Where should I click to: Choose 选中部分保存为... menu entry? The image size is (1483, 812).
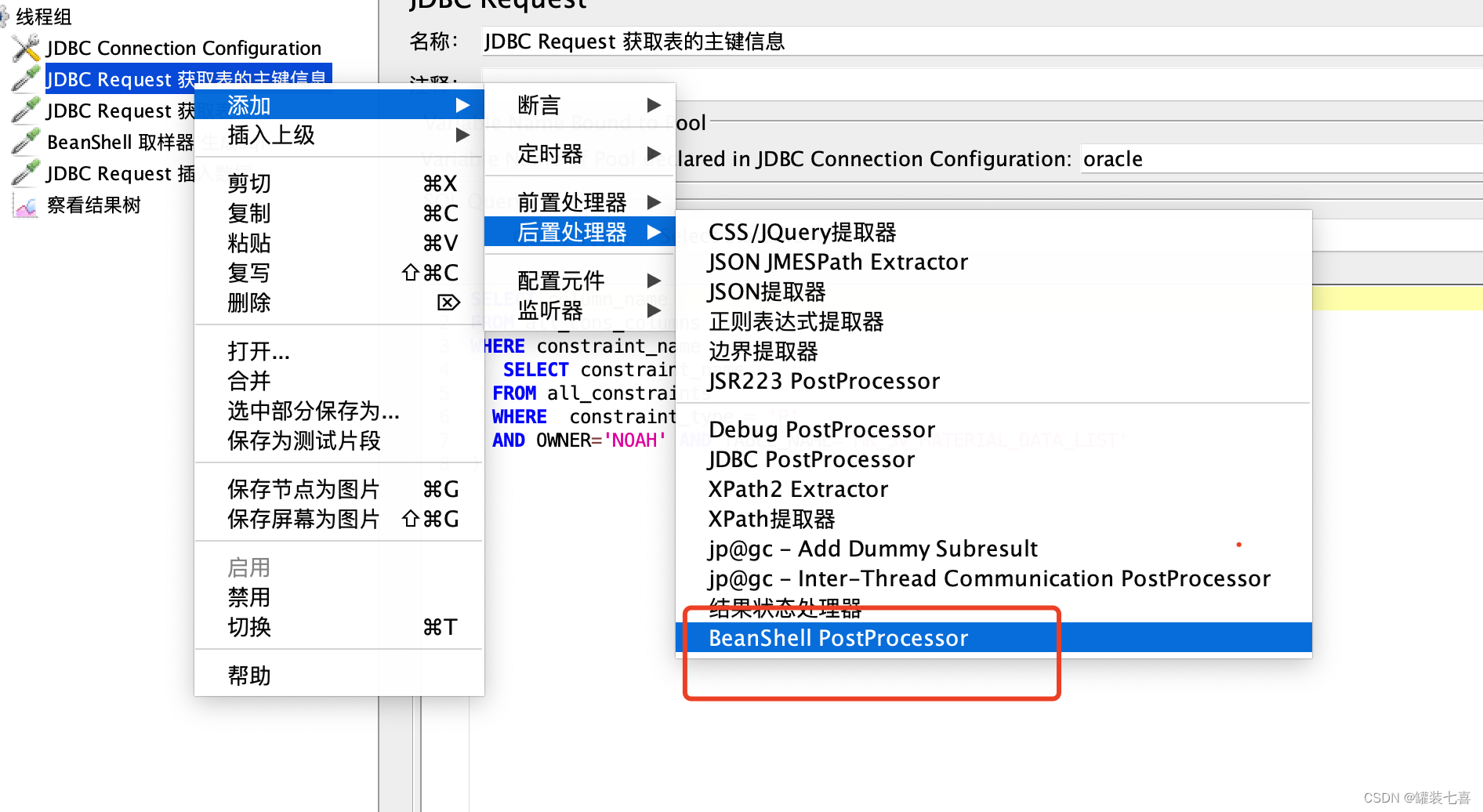click(x=339, y=411)
